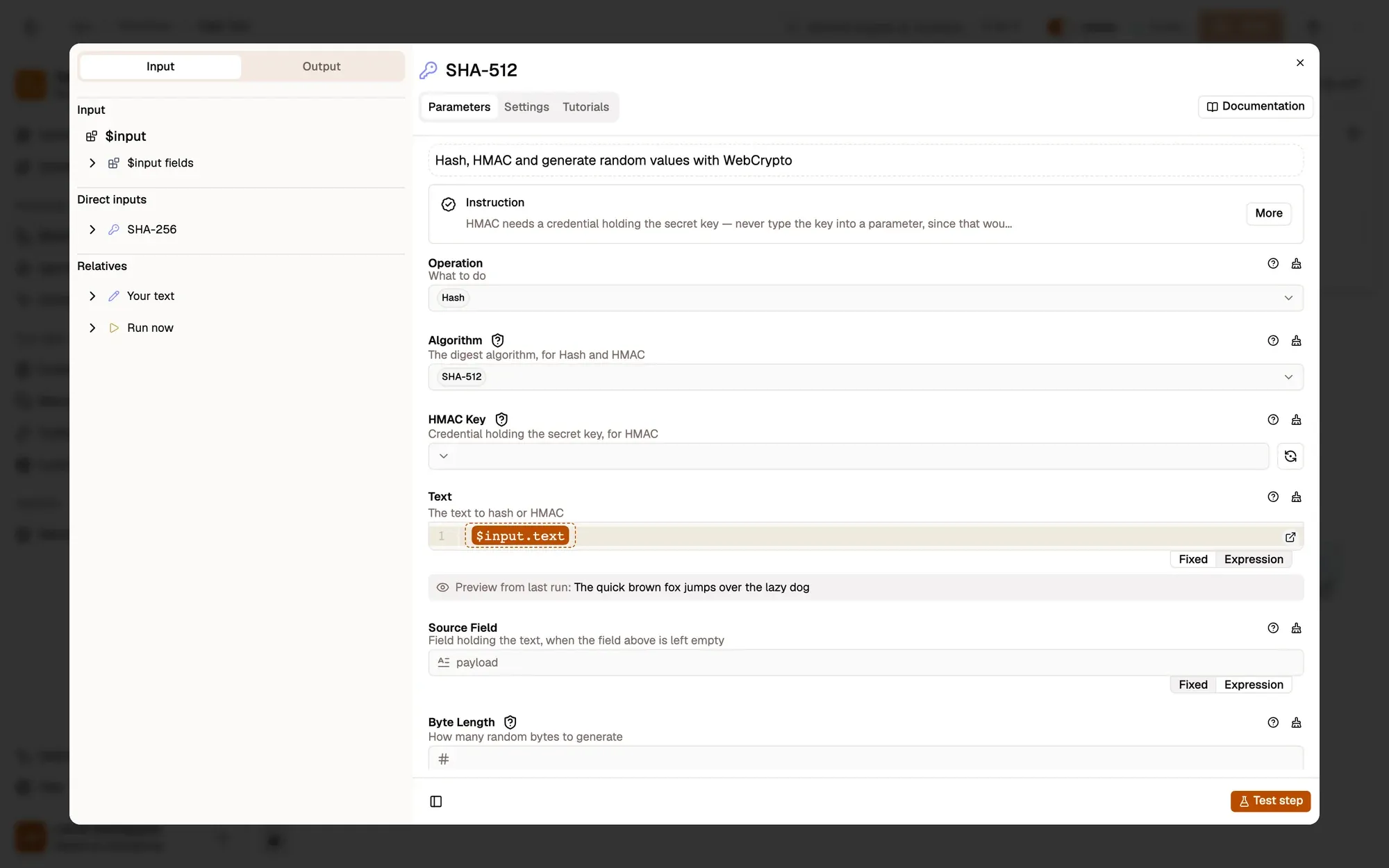
Task: Expand the $input fields tree item
Action: 92,163
